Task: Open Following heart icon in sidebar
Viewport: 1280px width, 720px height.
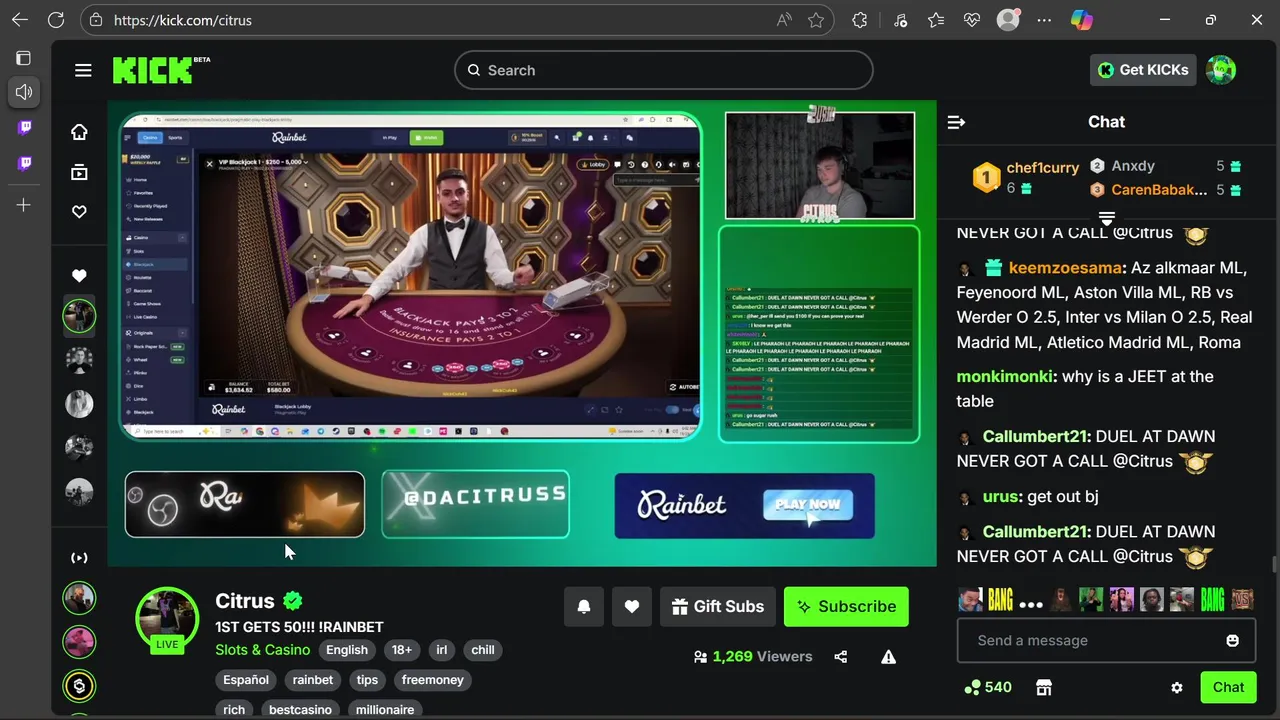Action: pyautogui.click(x=79, y=212)
